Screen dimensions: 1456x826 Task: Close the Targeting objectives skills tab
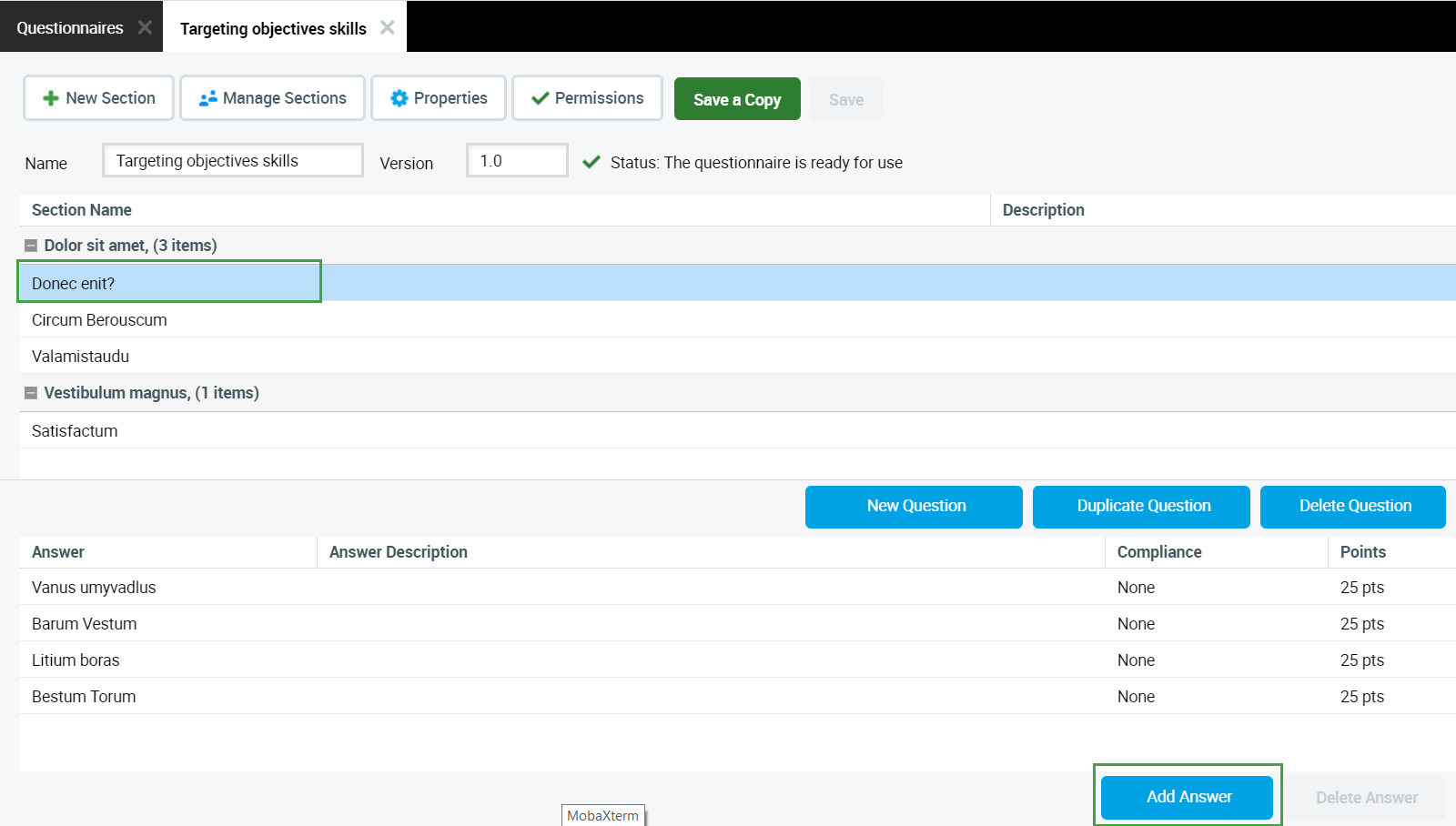pos(388,27)
